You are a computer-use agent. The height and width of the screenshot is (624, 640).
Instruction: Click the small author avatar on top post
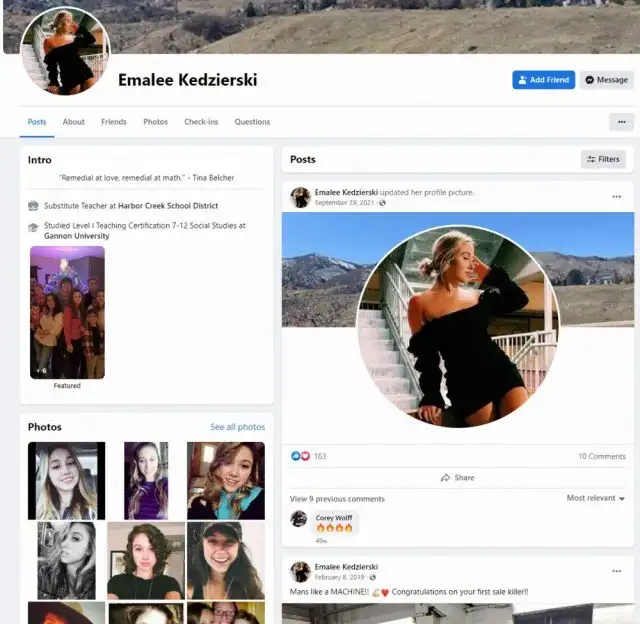tap(300, 197)
